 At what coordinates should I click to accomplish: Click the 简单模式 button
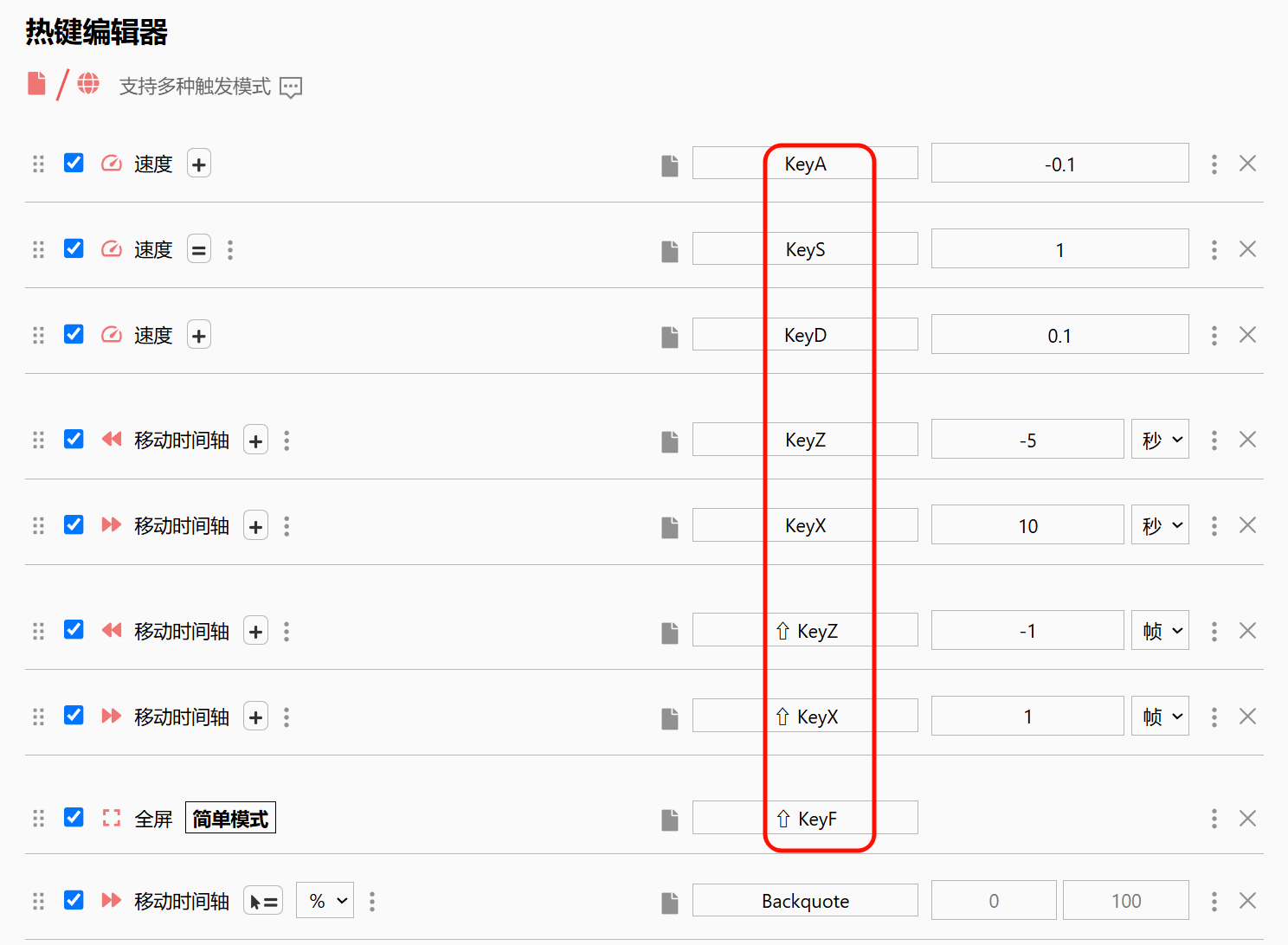tap(230, 819)
